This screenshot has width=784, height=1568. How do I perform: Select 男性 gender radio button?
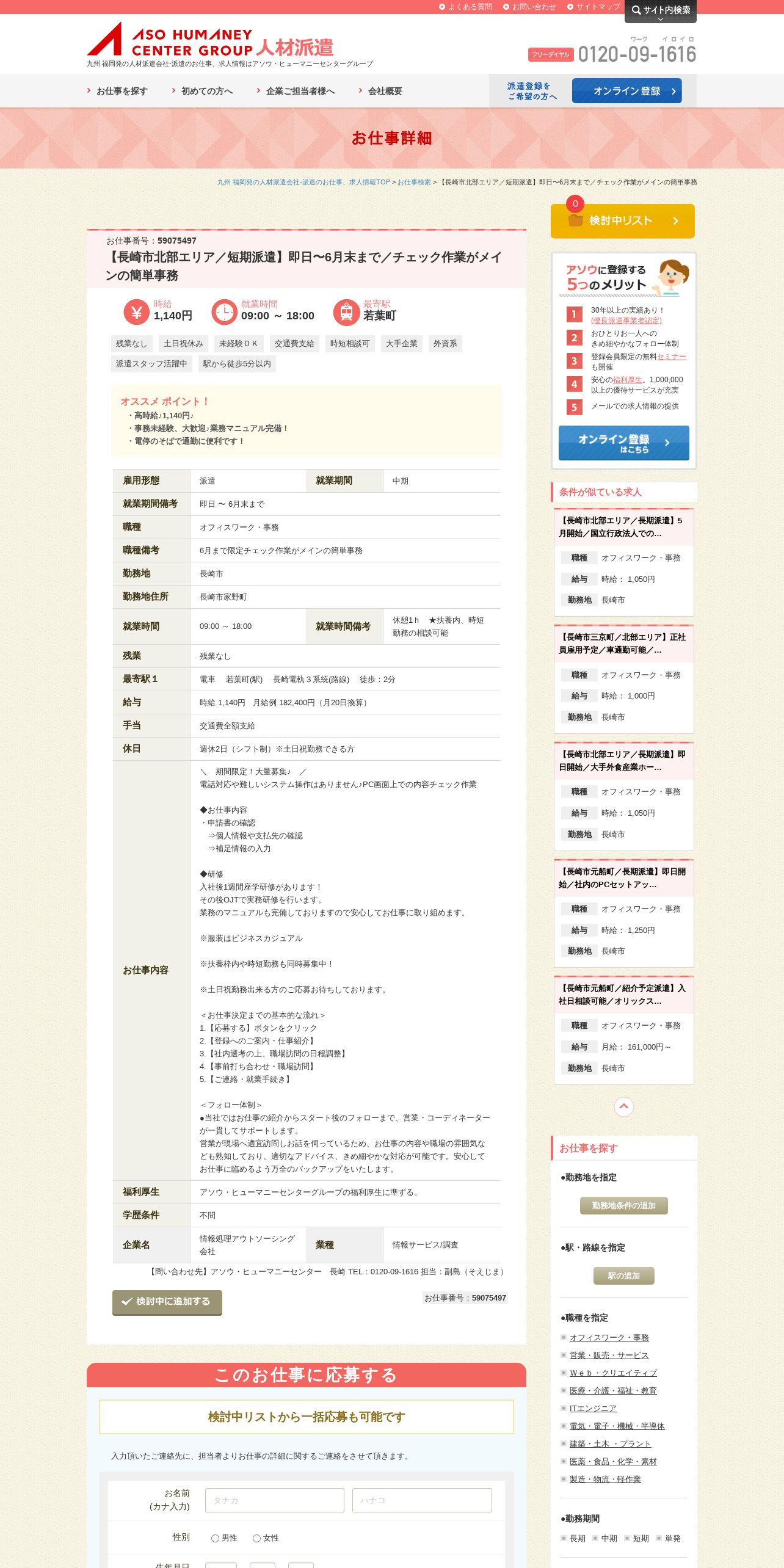pyautogui.click(x=215, y=1539)
